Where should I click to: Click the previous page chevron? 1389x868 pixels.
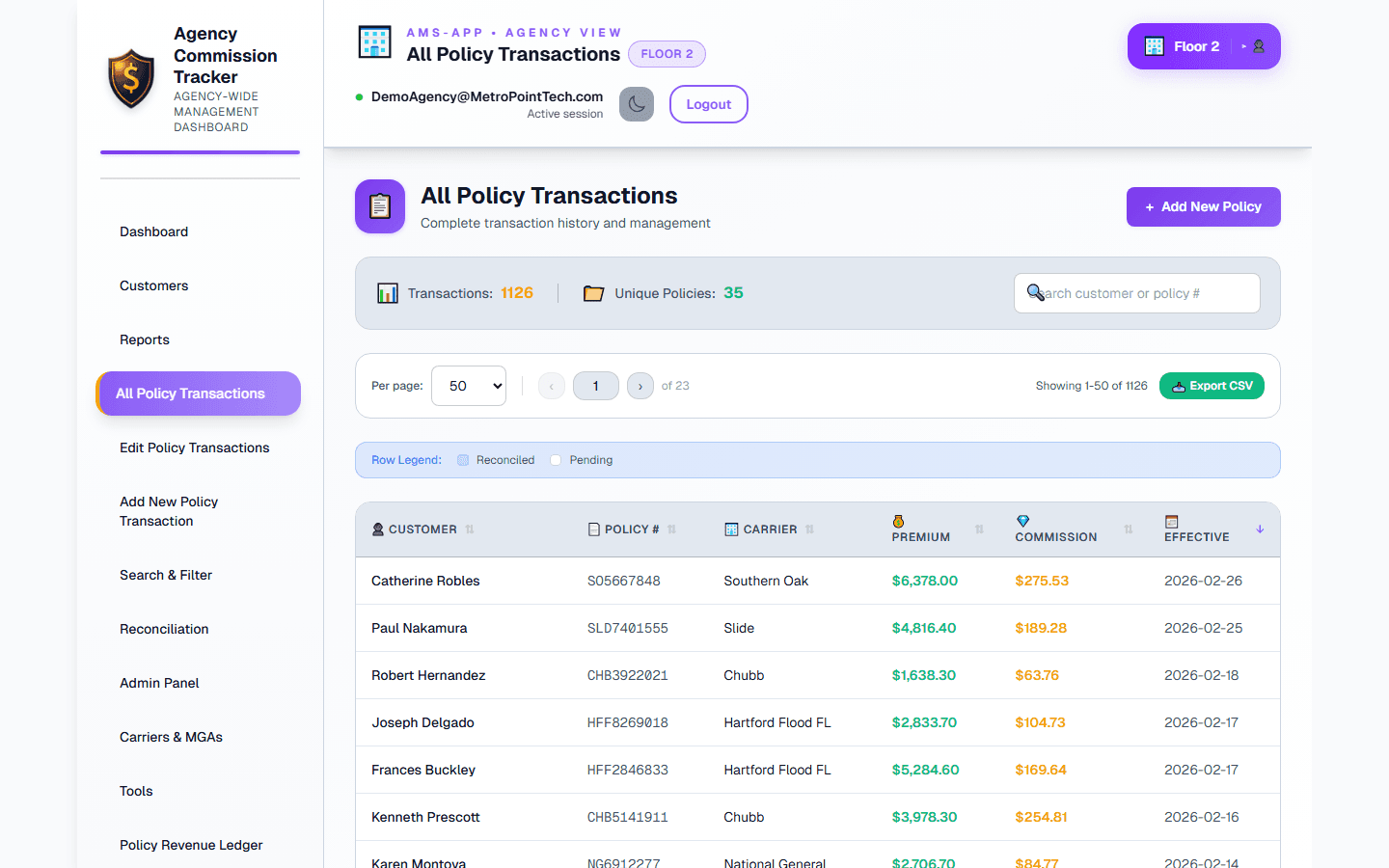[x=551, y=385]
